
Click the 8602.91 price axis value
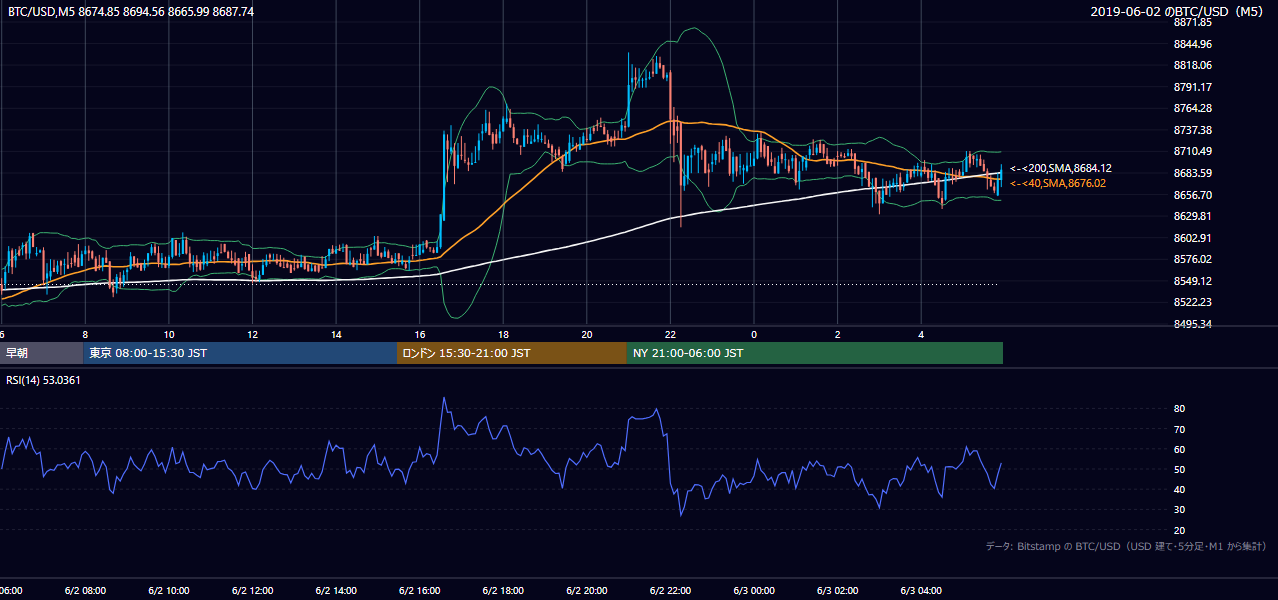pyautogui.click(x=1194, y=238)
